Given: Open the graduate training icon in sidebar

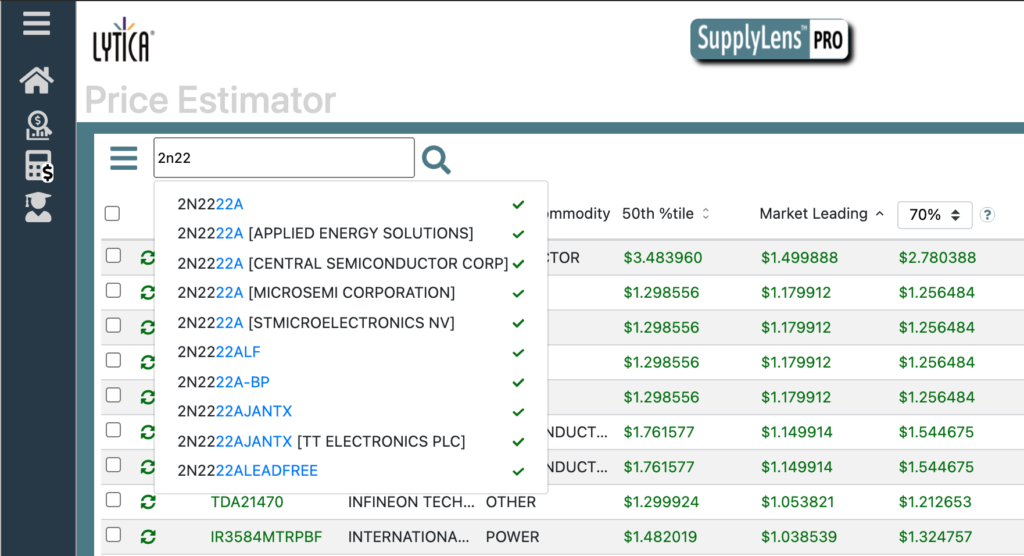Looking at the screenshot, I should tap(37, 208).
